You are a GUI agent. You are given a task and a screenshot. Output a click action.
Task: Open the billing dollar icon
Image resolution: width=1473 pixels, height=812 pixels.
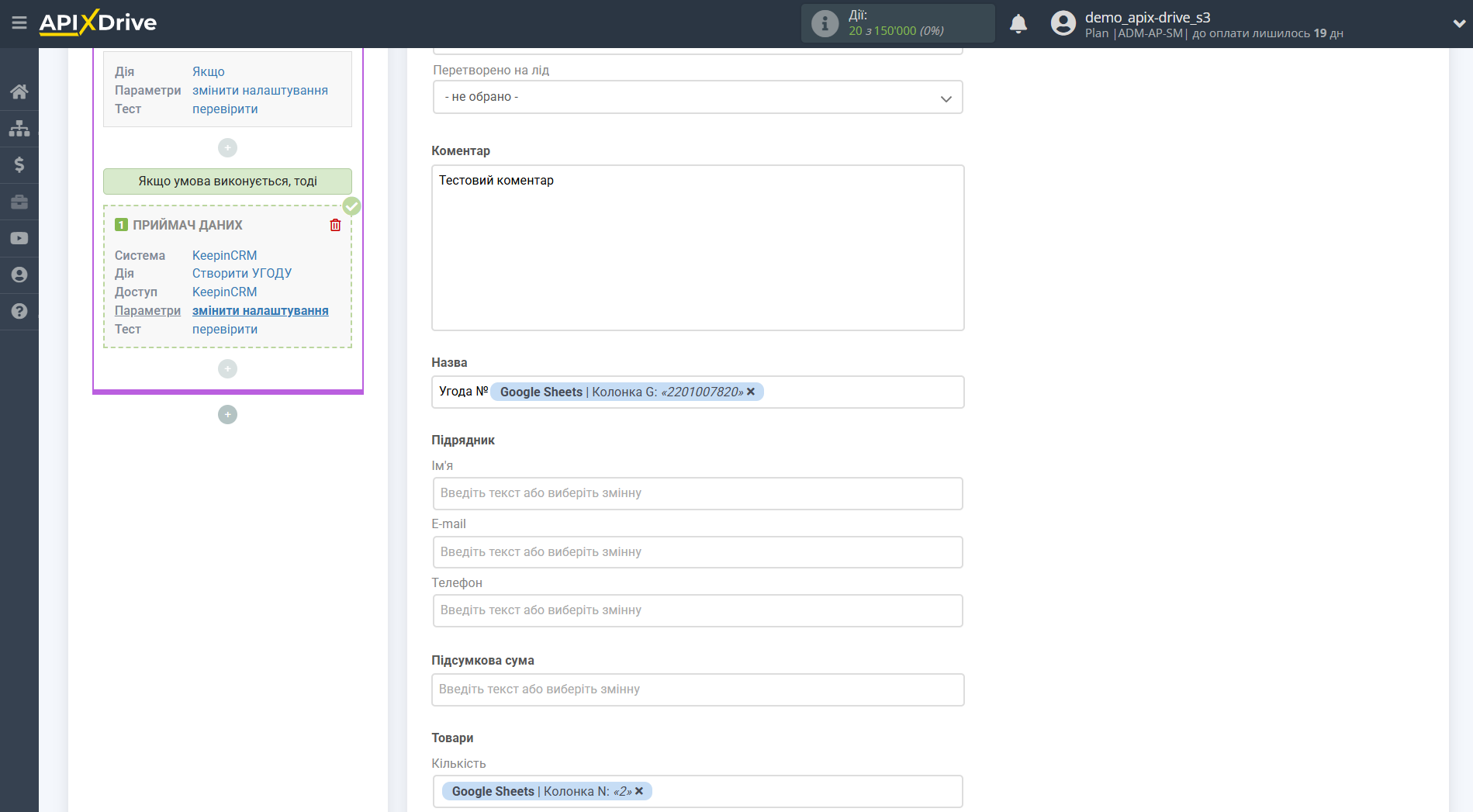point(19,164)
